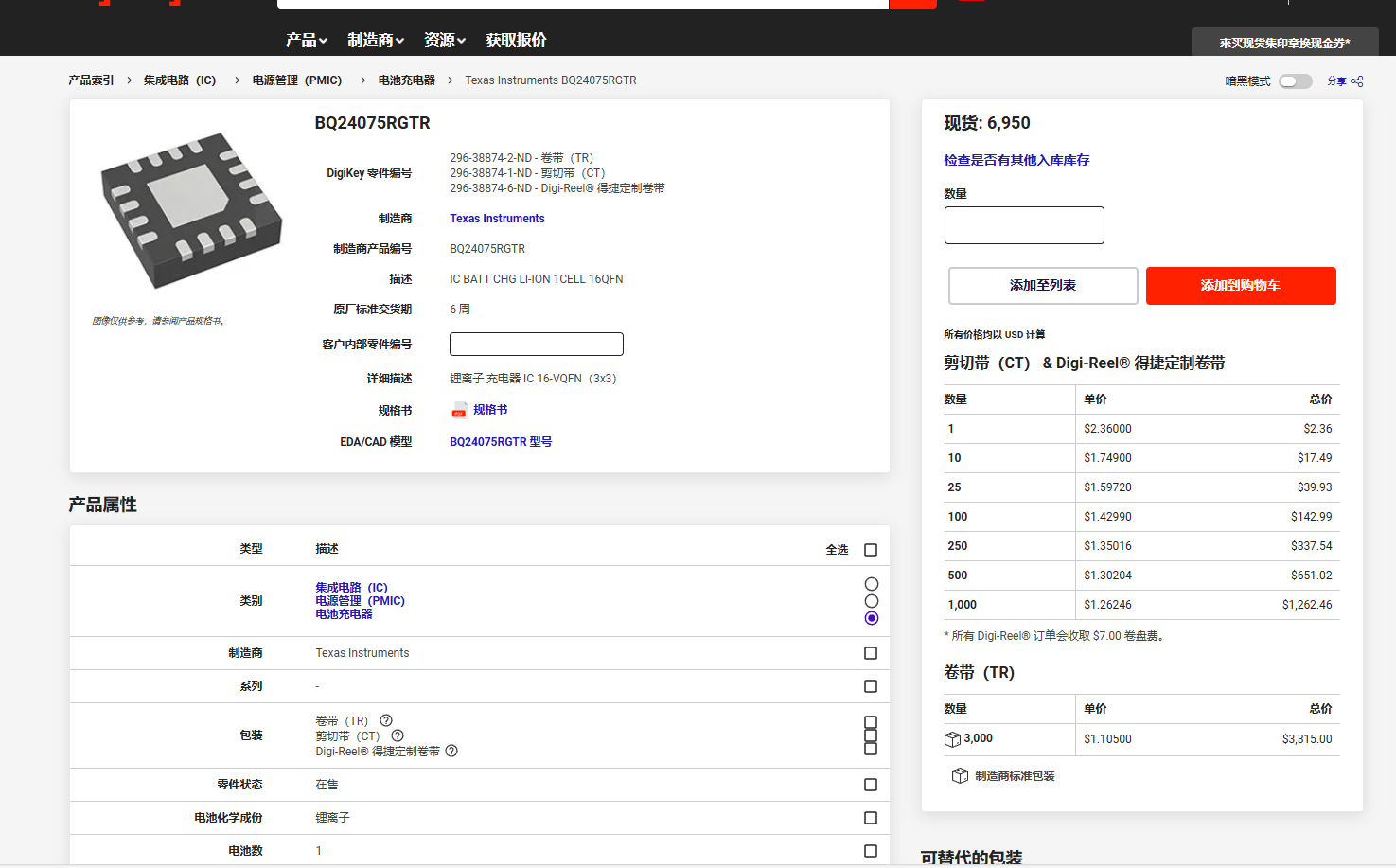Expand the 资源 navigation dropdown
The width and height of the screenshot is (1396, 868).
pyautogui.click(x=444, y=40)
